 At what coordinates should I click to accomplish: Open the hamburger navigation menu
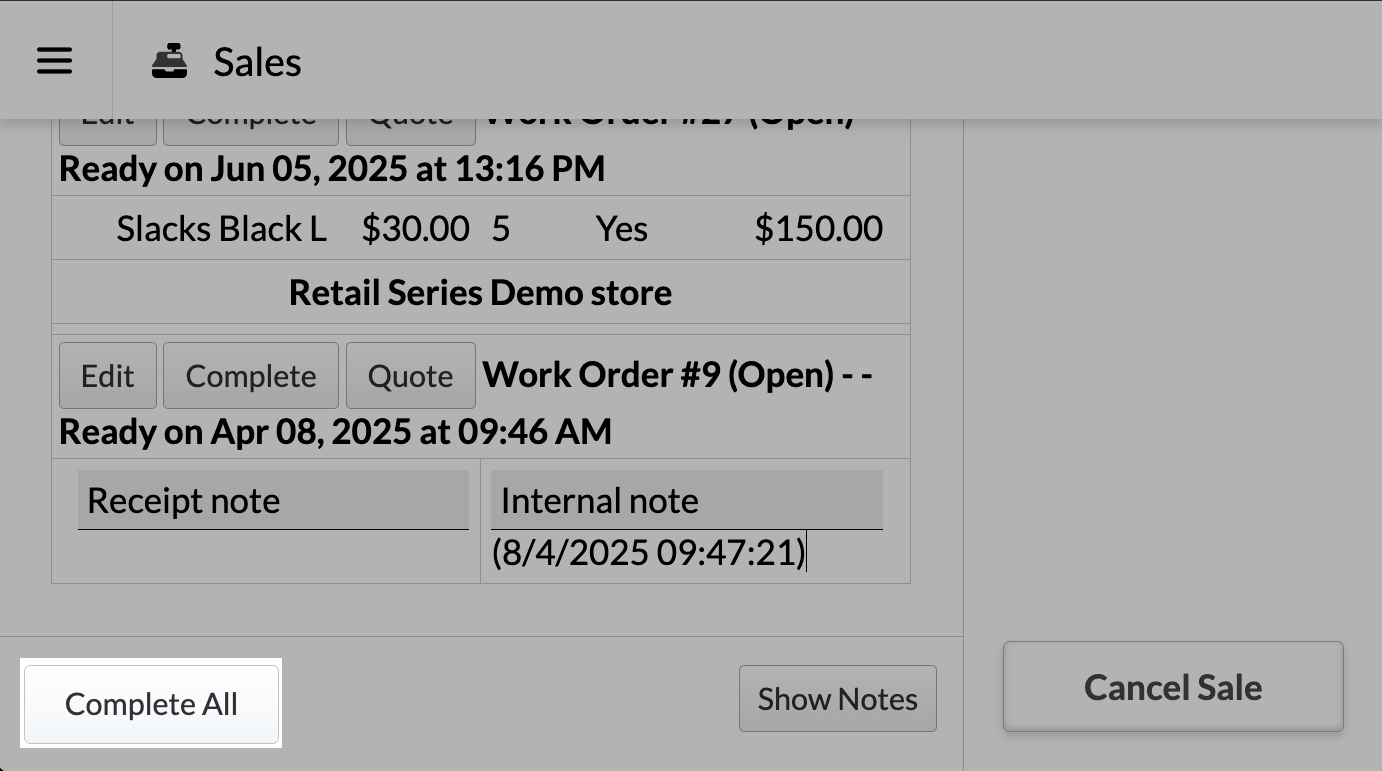point(54,62)
